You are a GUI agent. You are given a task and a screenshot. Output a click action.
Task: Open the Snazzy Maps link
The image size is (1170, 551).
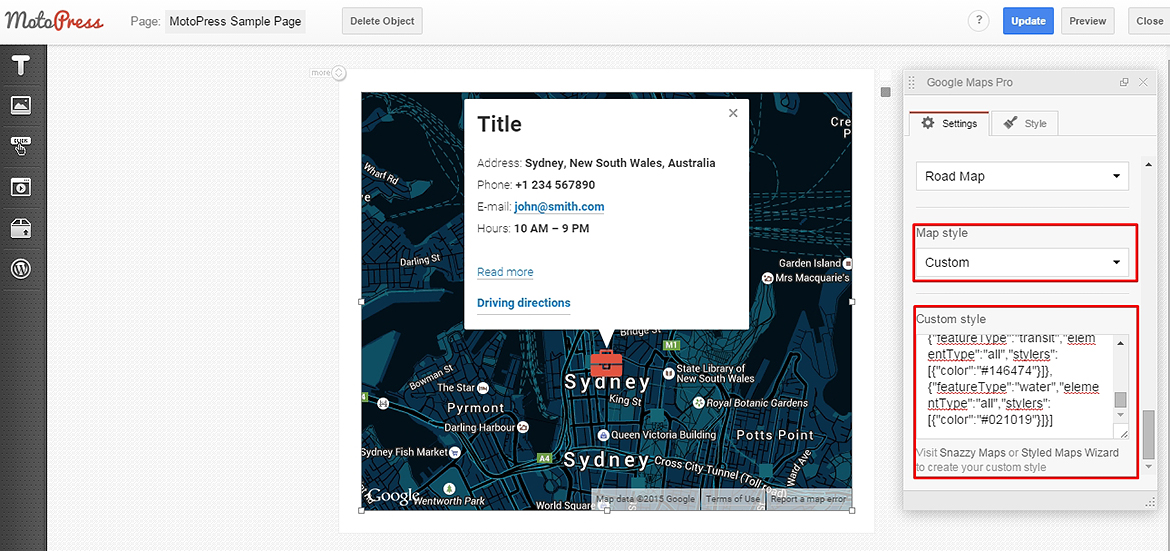972,452
